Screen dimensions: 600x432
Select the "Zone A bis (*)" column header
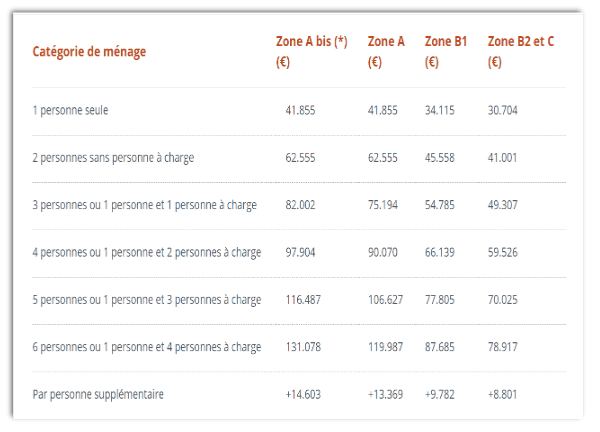313,42
